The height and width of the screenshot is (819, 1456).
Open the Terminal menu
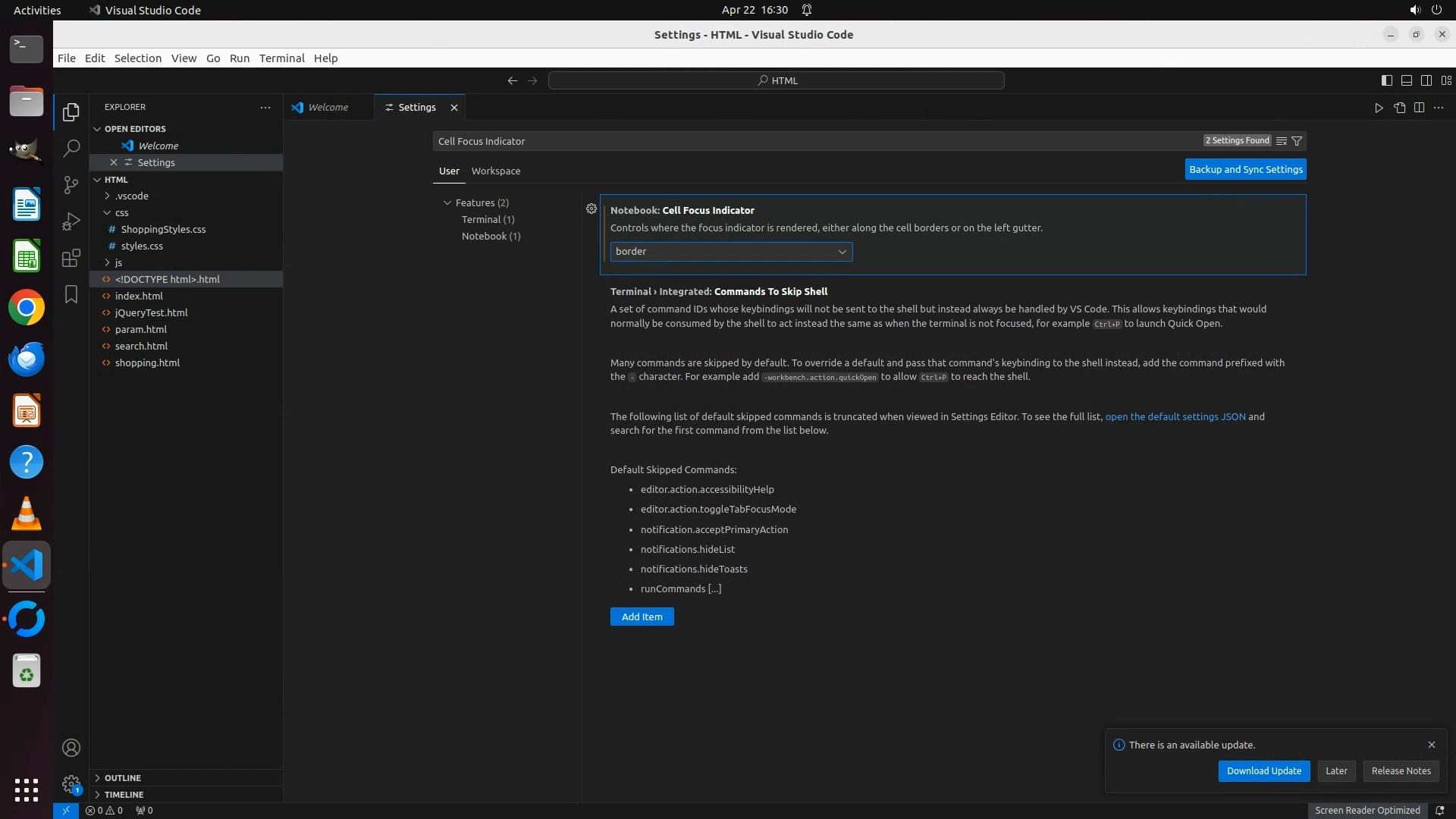tap(281, 58)
